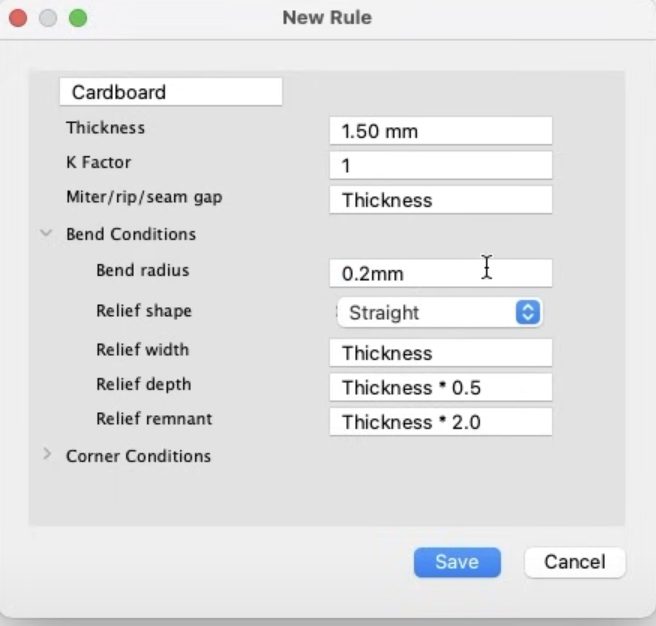
Task: Click the Cardboard rule name field
Action: point(171,92)
